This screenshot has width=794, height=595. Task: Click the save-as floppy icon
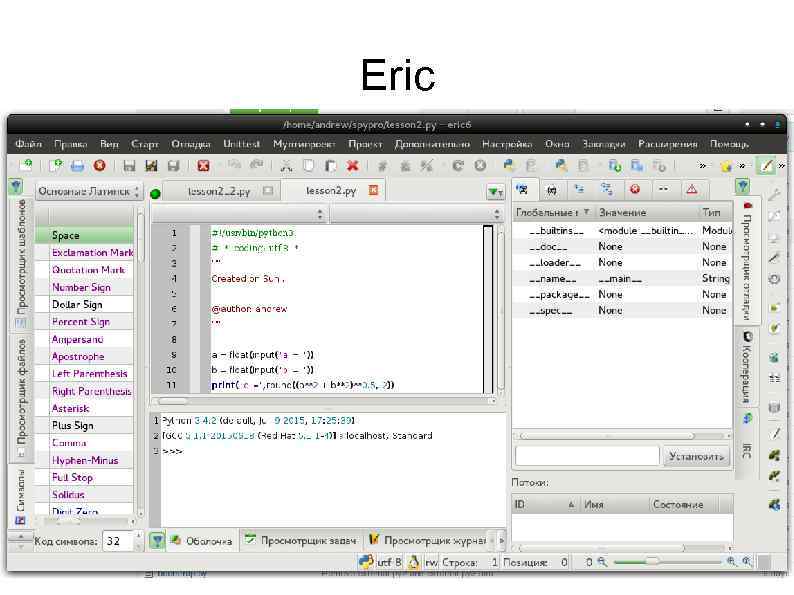pos(151,166)
